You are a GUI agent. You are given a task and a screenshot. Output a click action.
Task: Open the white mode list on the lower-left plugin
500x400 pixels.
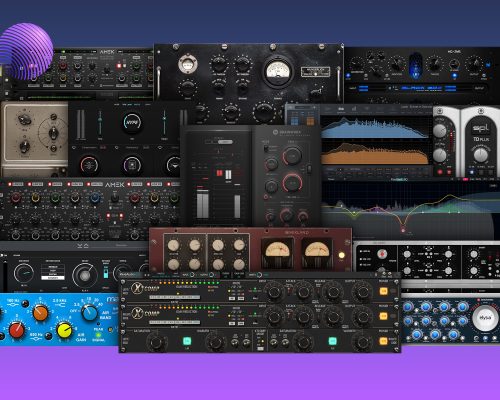pyautogui.click(x=52, y=272)
